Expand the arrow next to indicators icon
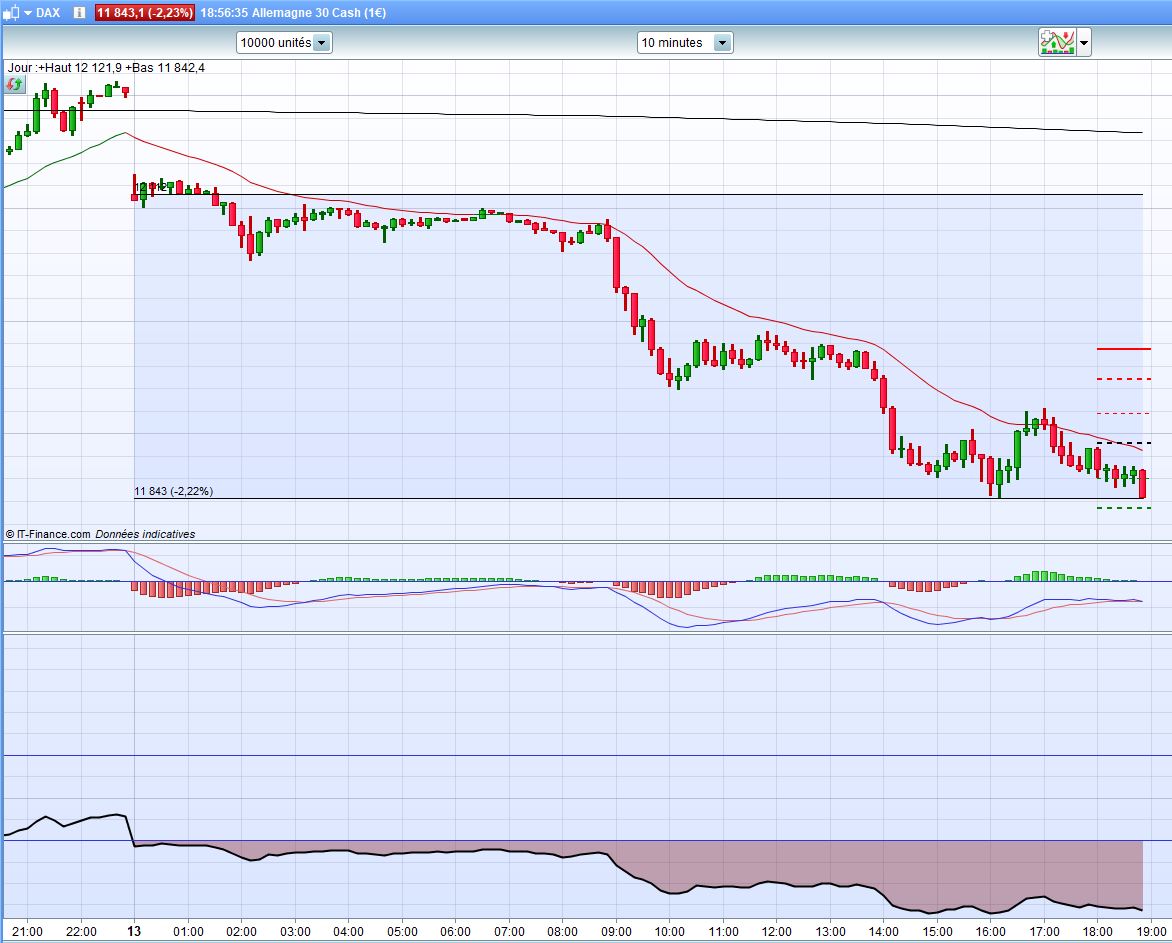This screenshot has width=1172, height=943. (x=1084, y=43)
